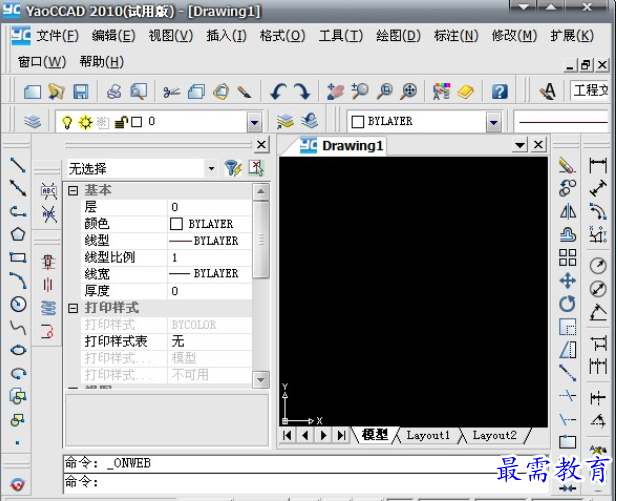The width and height of the screenshot is (618, 501).
Task: Click the Zoom extents icon
Action: coord(409,91)
